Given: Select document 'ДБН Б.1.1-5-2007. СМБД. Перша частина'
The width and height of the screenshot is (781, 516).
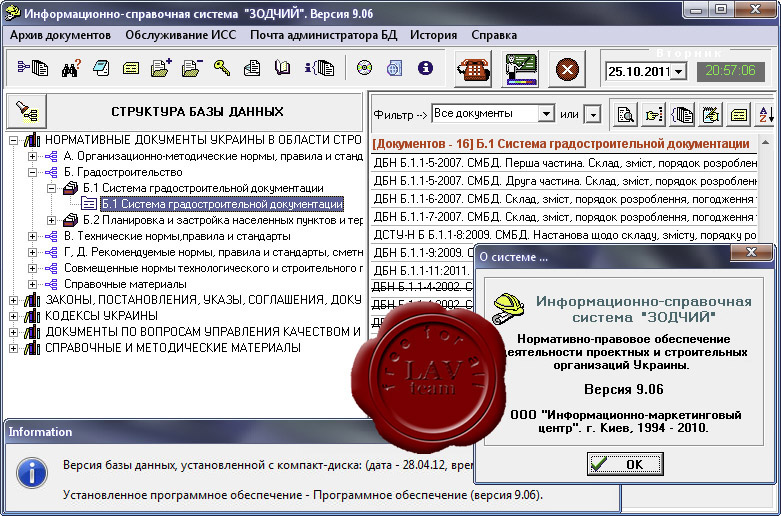Looking at the screenshot, I should [564, 163].
